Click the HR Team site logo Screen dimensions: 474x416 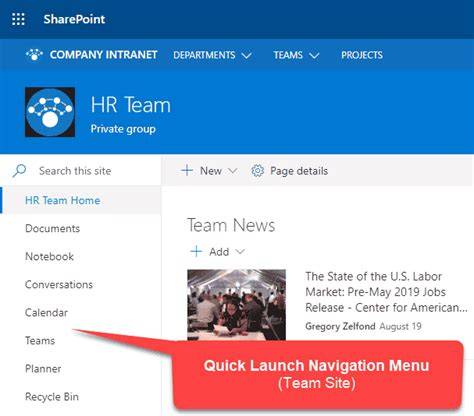pyautogui.click(x=50, y=112)
